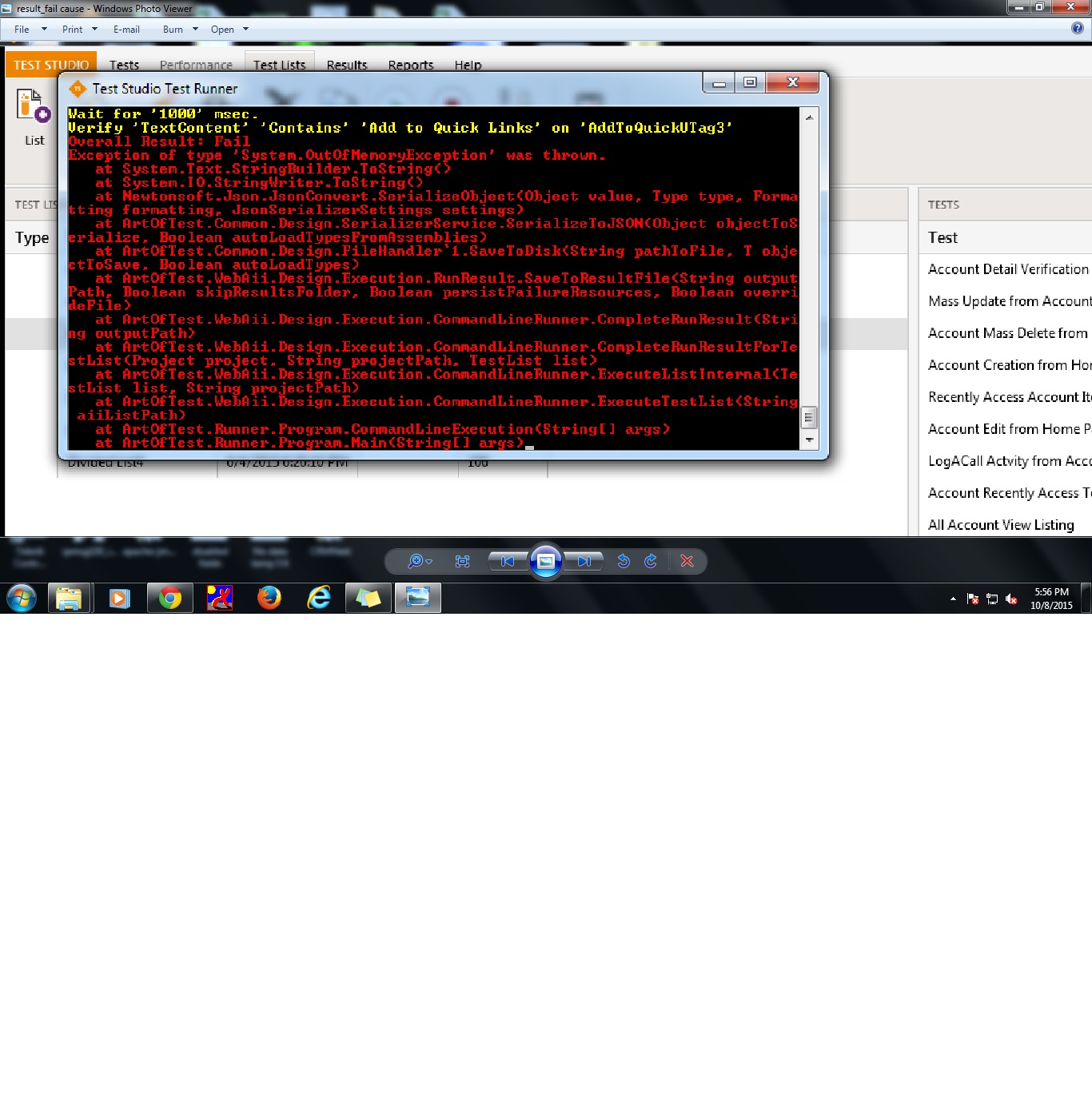The width and height of the screenshot is (1092, 1106).
Task: Open Windows Explorer from the taskbar
Action: [x=69, y=598]
